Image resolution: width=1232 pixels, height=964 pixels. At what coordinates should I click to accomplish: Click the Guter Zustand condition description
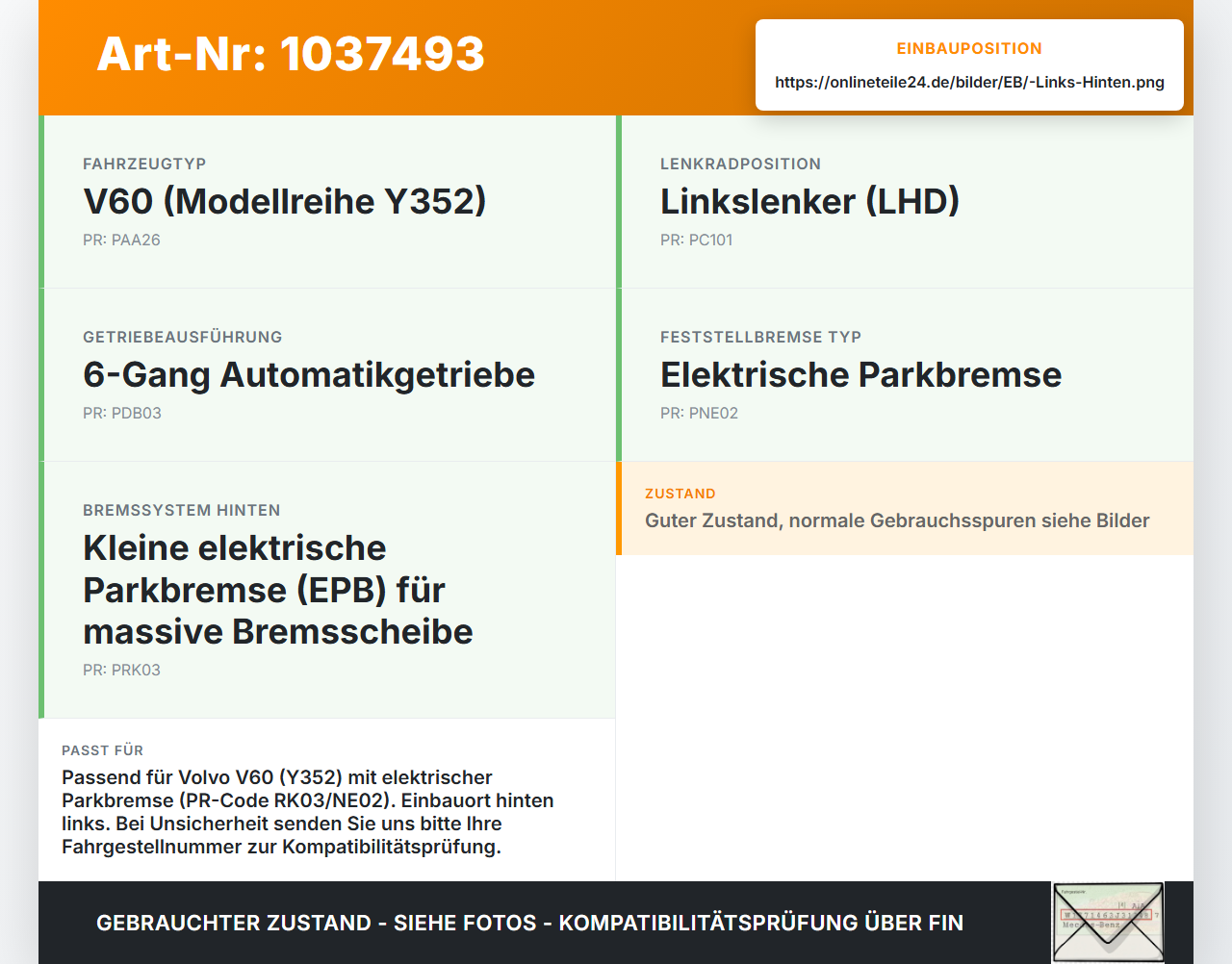897,520
